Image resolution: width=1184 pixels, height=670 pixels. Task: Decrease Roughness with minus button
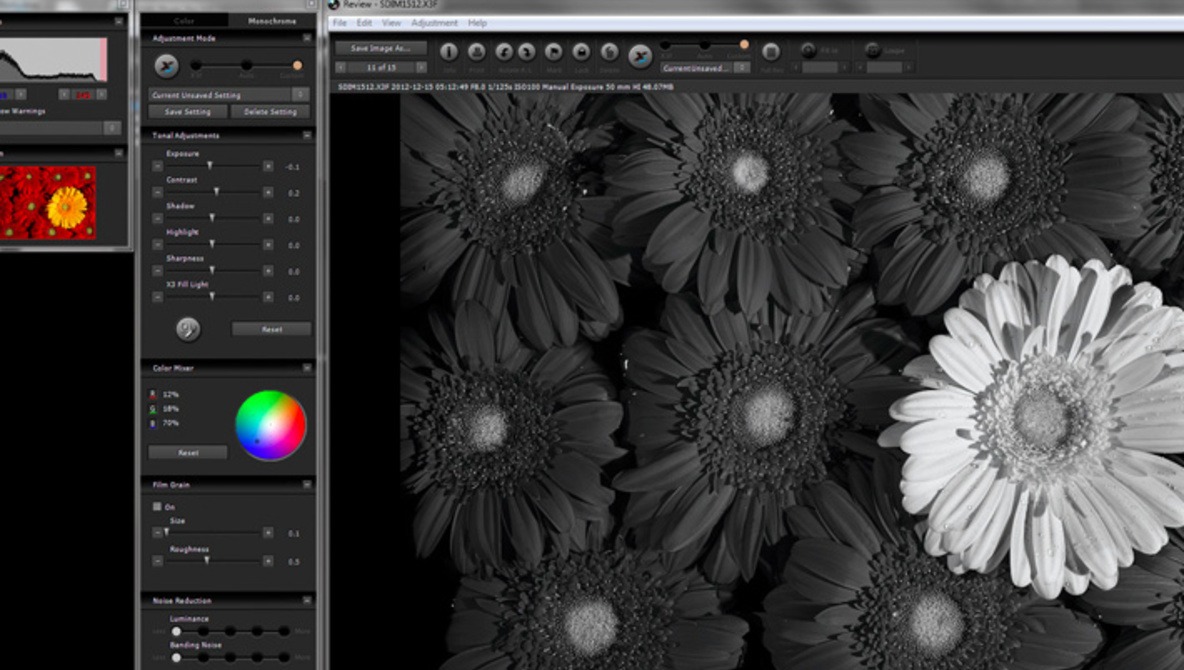[x=157, y=561]
